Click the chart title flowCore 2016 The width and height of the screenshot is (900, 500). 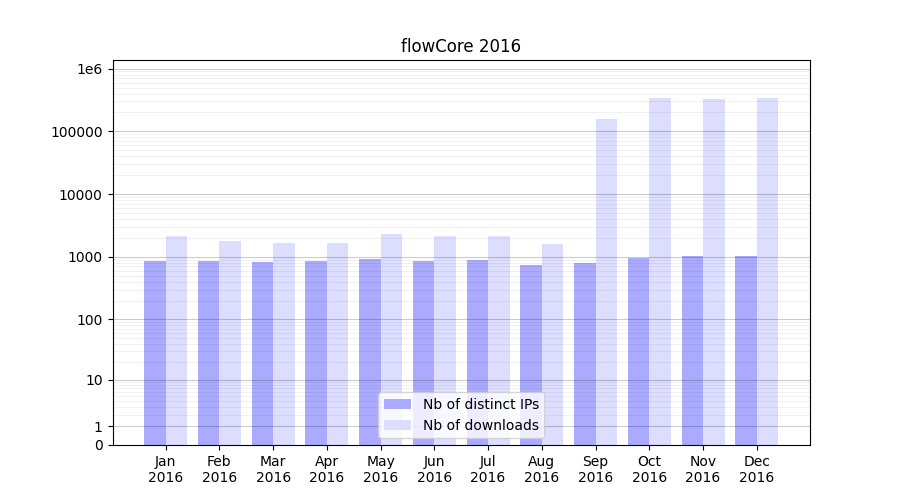460,46
